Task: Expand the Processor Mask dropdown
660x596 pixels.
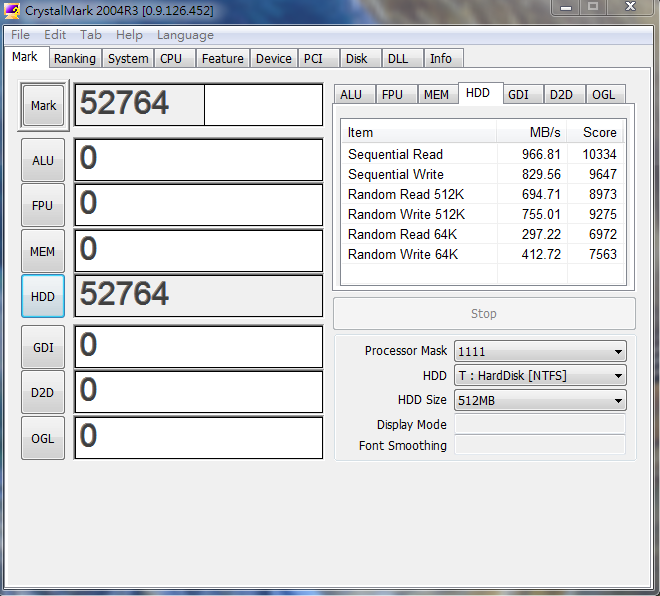Action: 540,351
